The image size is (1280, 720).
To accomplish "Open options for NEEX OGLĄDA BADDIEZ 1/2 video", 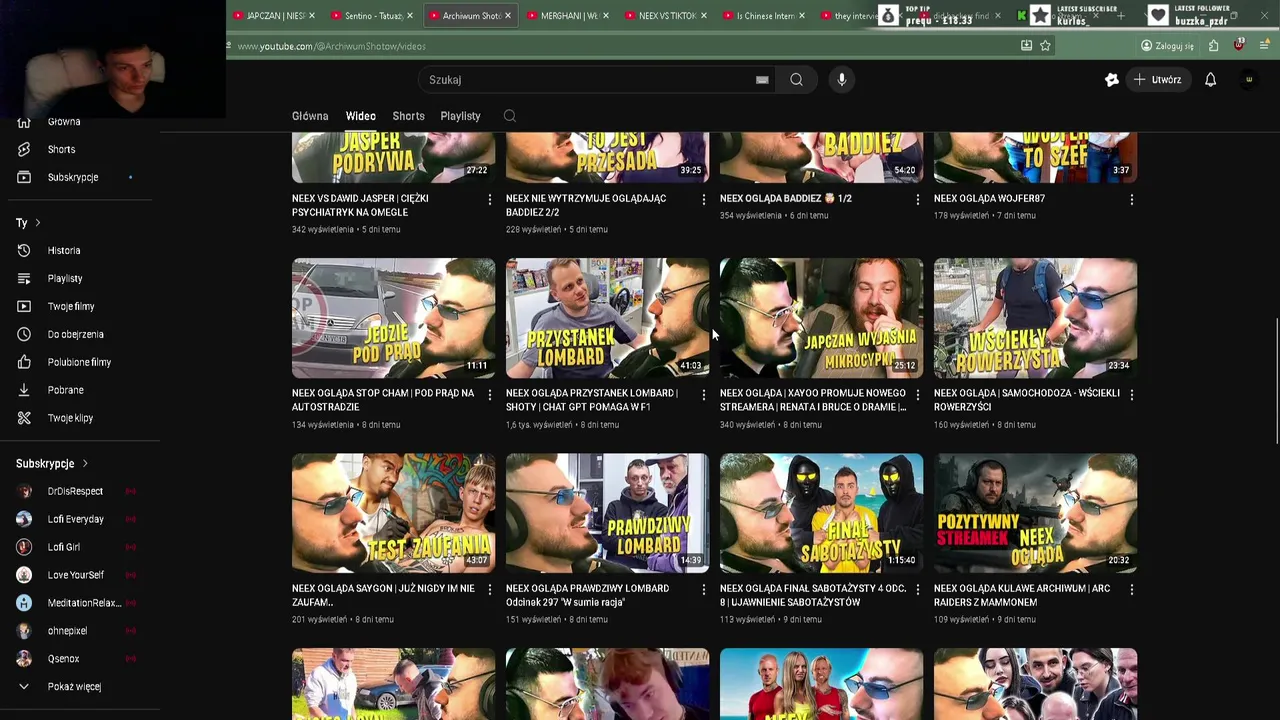I will [917, 200].
